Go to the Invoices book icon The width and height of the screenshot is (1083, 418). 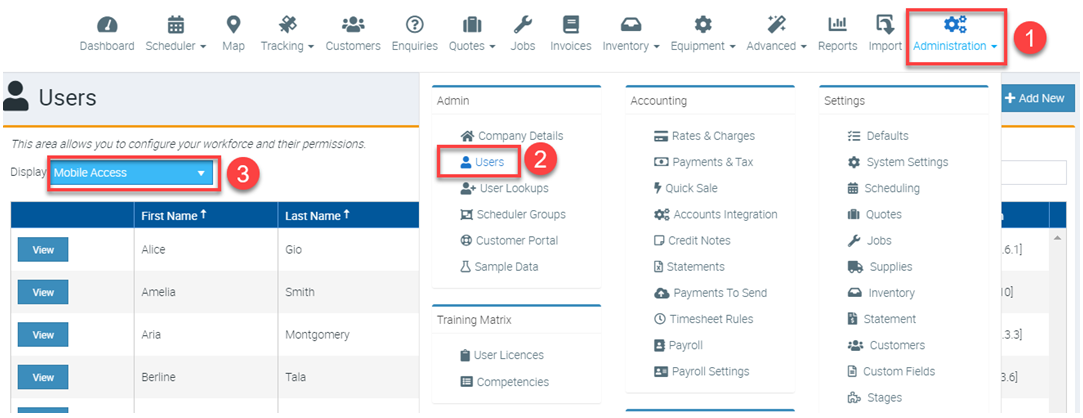pos(570,25)
